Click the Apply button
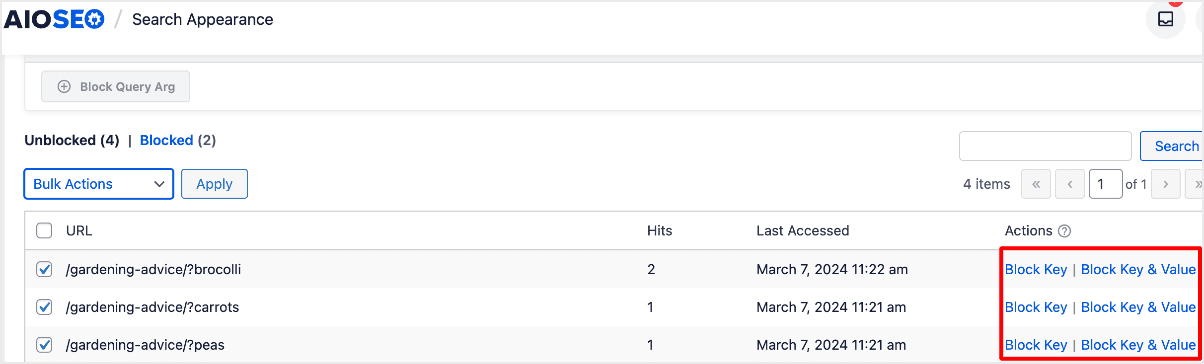The height and width of the screenshot is (364, 1204). [x=214, y=184]
